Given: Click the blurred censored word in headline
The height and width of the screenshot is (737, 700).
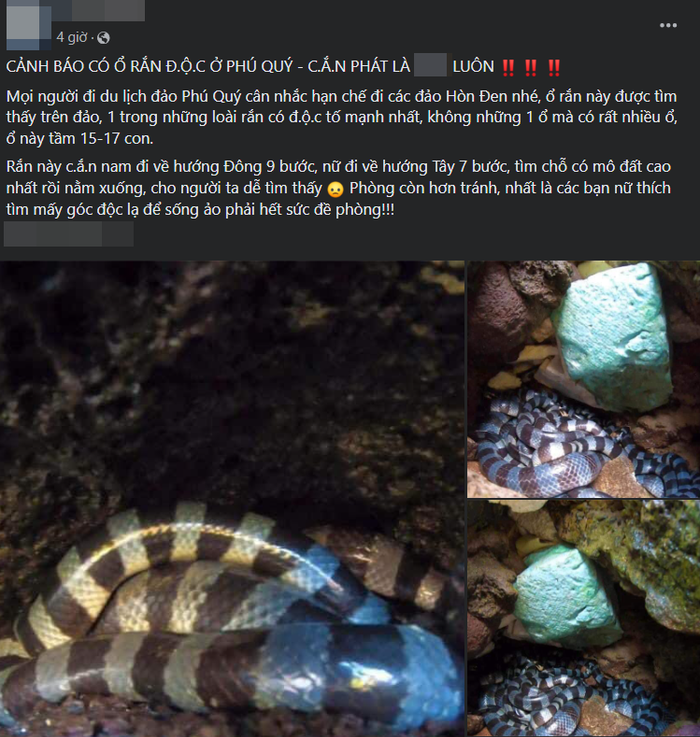Looking at the screenshot, I should (430, 65).
